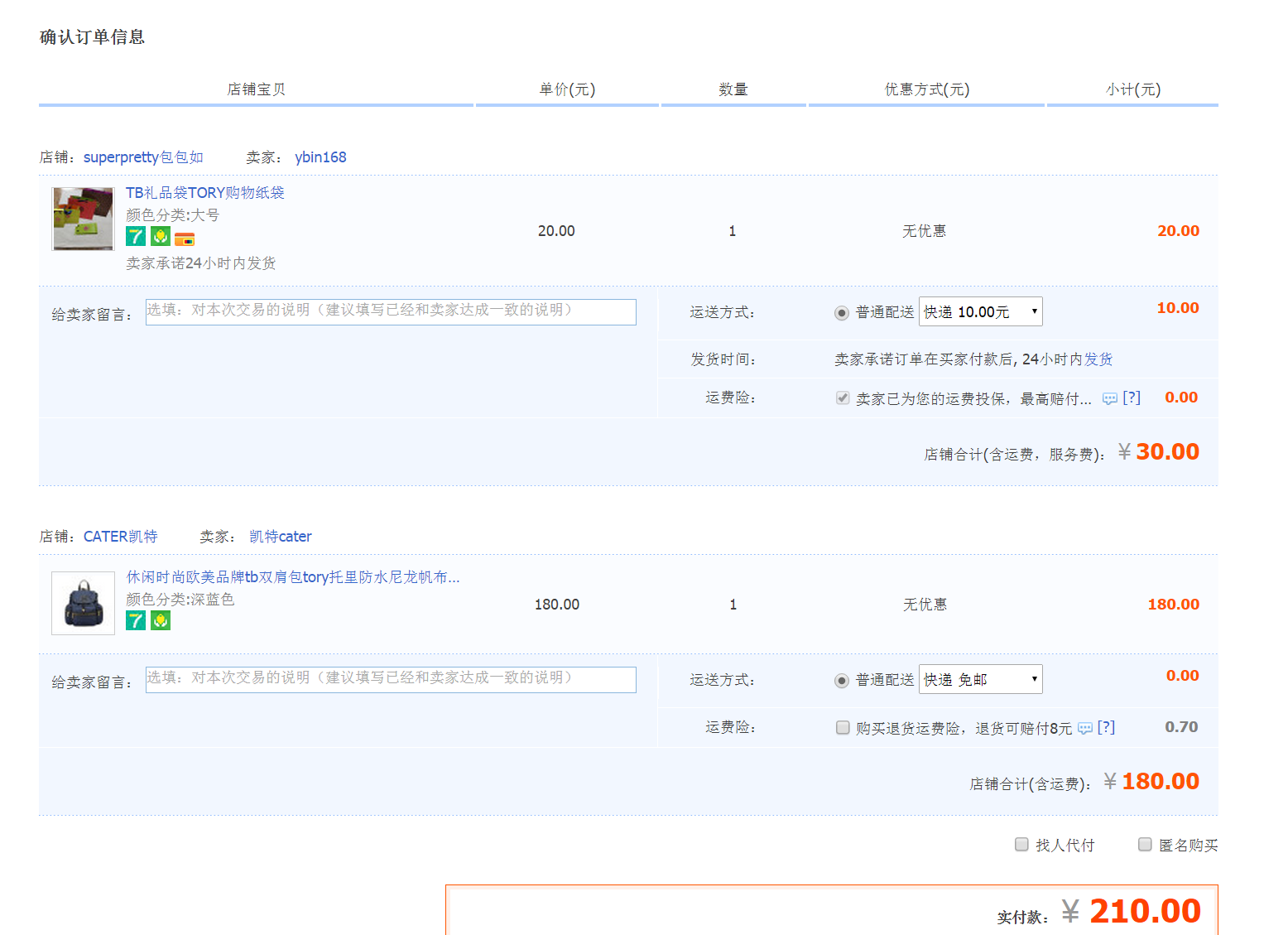1288x935 pixels.
Task: Click the orange credit card icon
Action: point(185,239)
